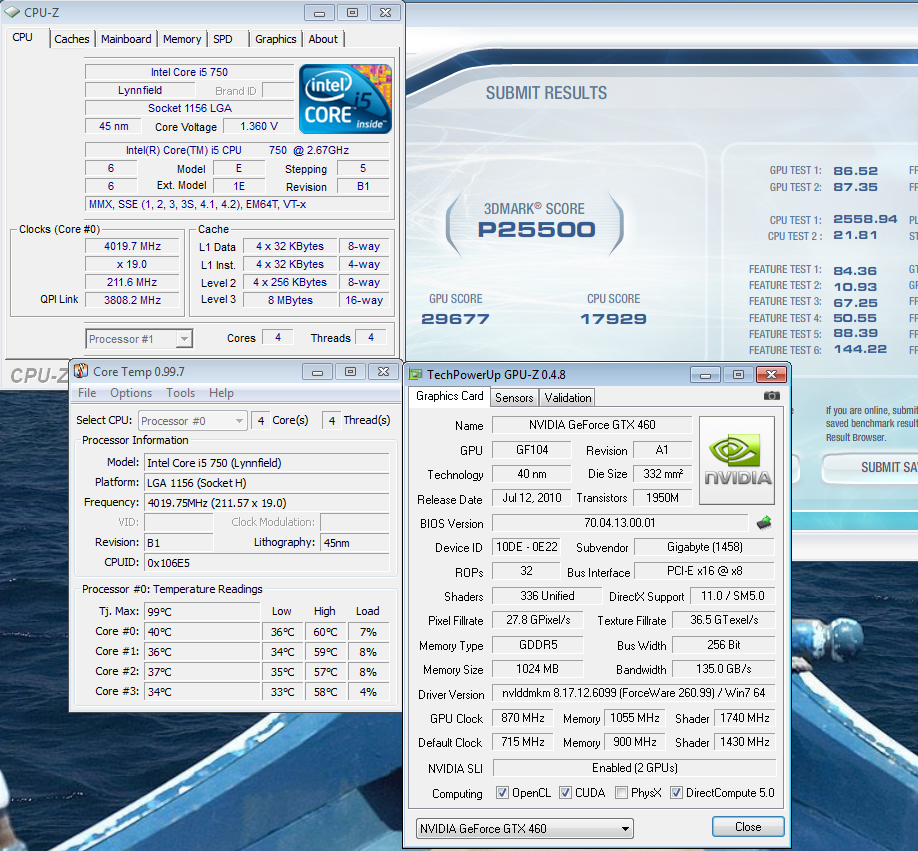Open the File menu in Core Temp
The width and height of the screenshot is (918, 851).
(87, 393)
